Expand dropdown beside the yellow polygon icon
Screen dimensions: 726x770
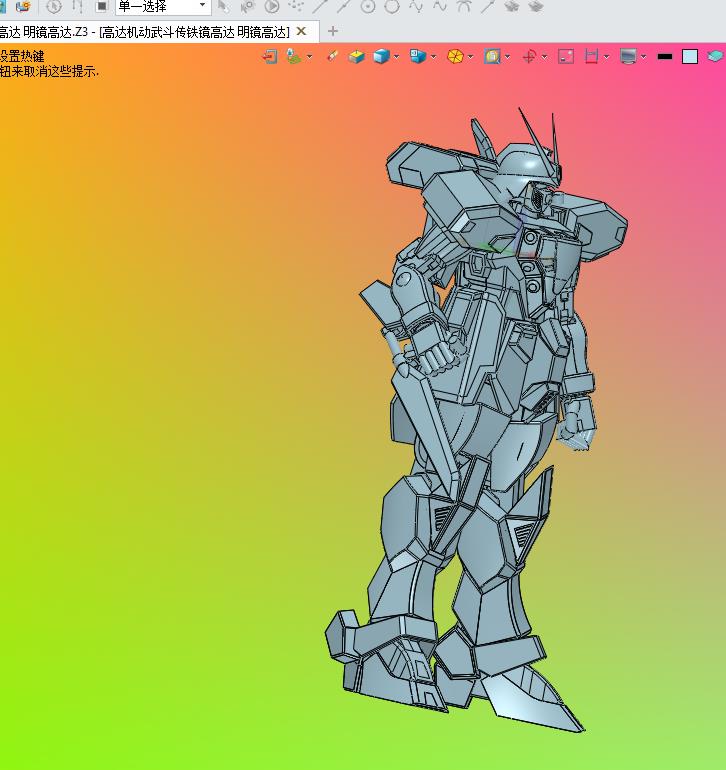tap(471, 57)
